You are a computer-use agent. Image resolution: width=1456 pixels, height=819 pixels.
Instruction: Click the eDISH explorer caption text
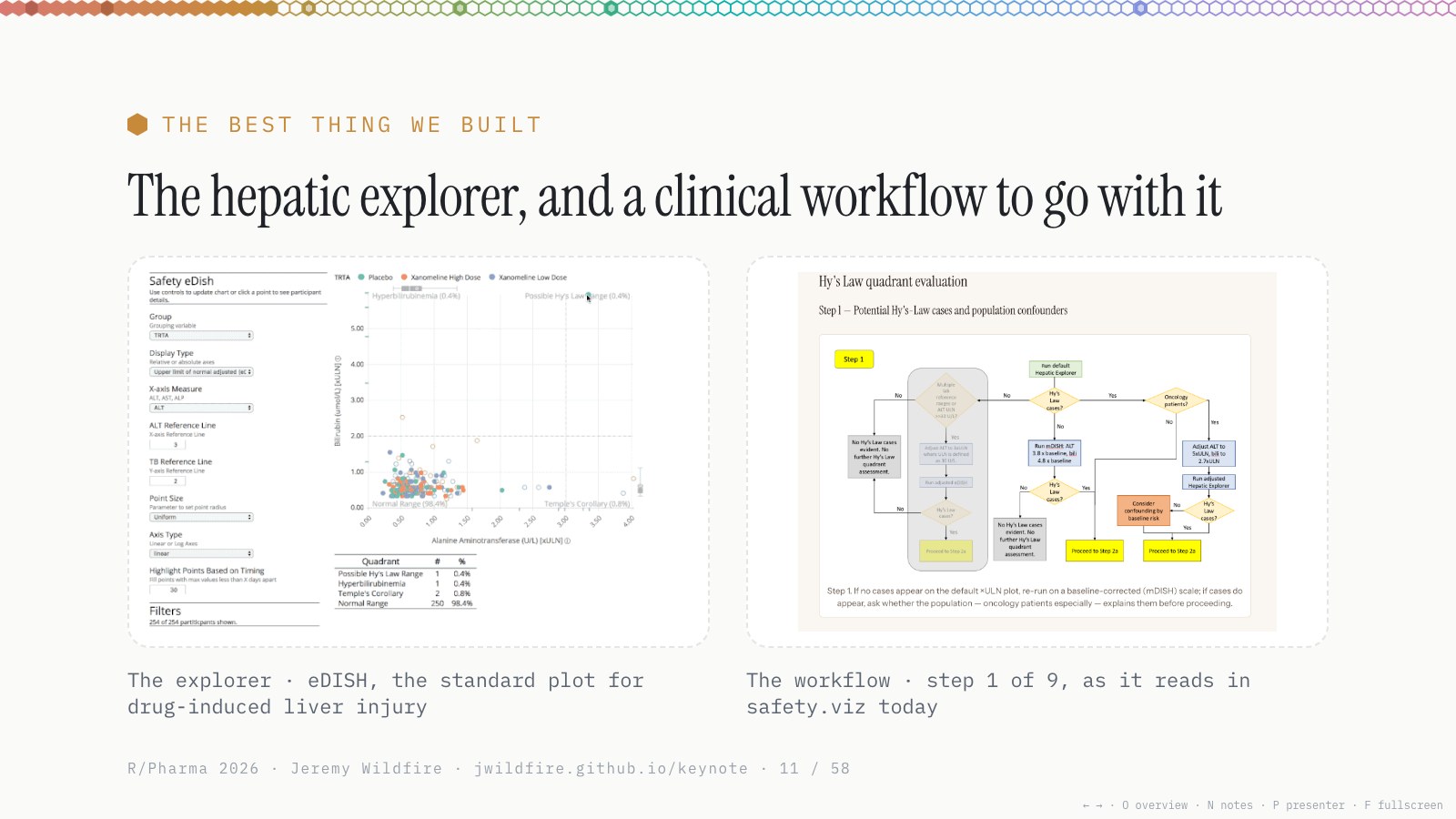[x=386, y=693]
